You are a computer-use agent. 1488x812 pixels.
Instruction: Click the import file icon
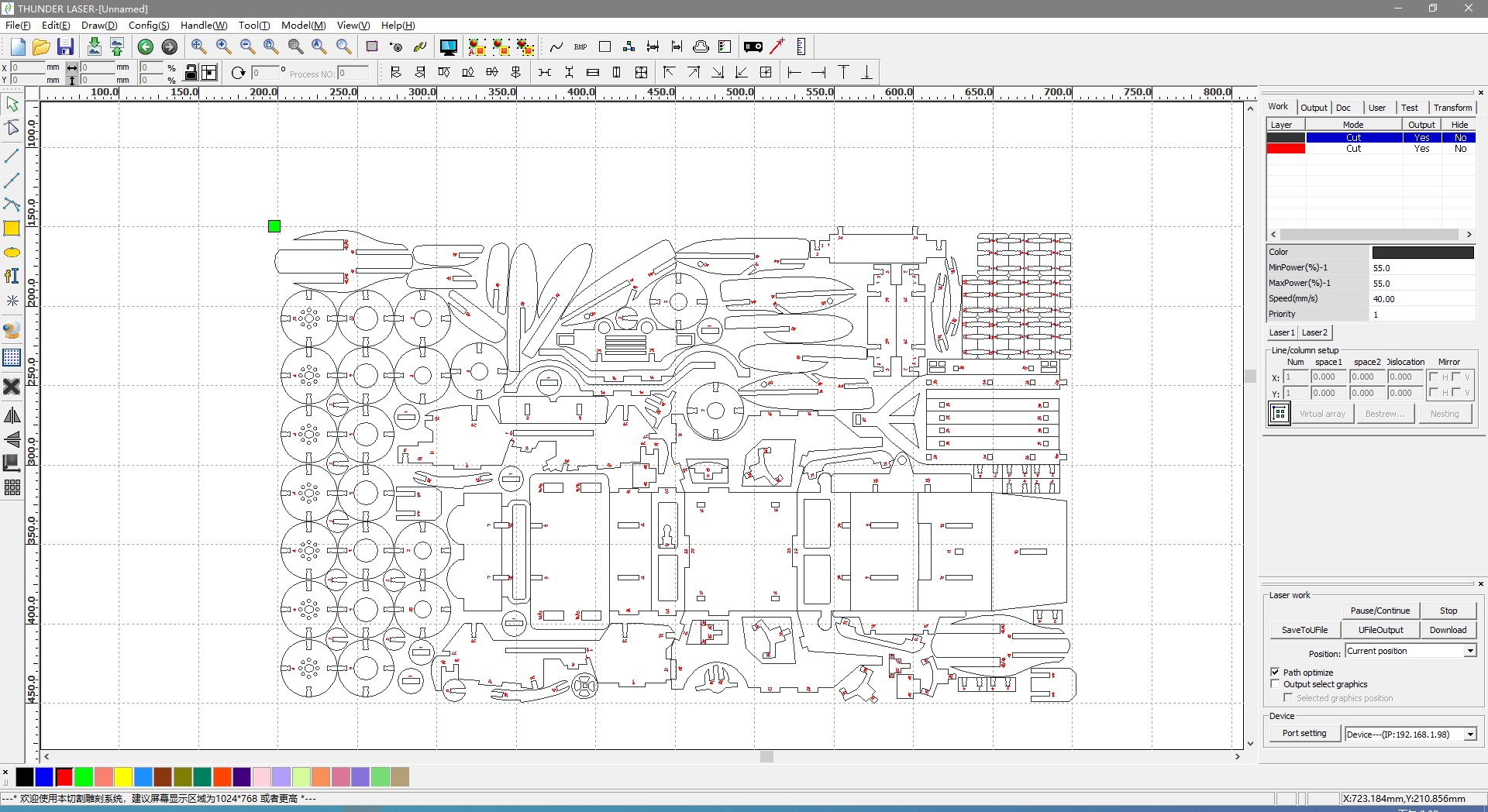point(95,46)
